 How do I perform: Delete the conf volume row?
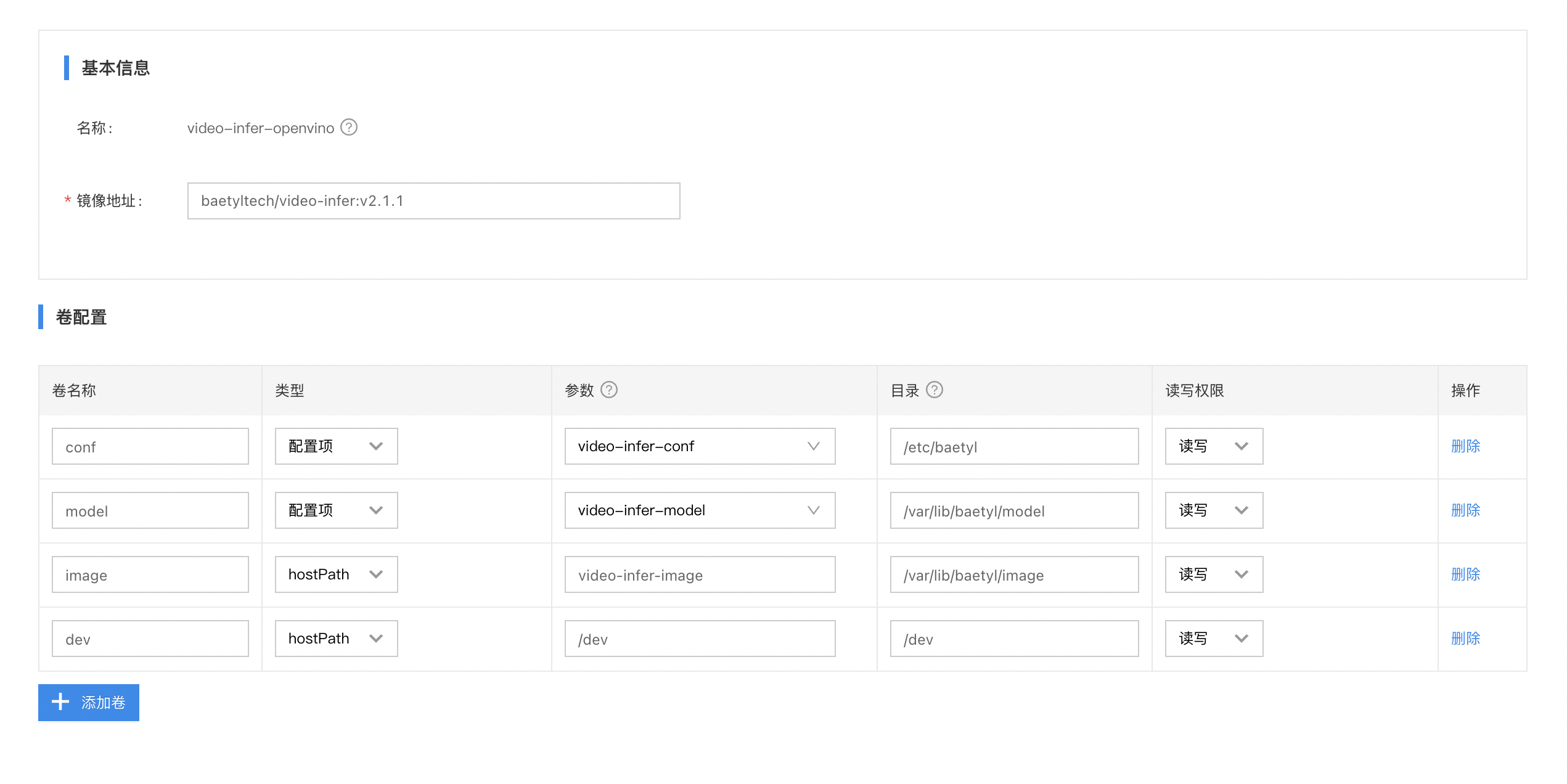pyautogui.click(x=1465, y=446)
